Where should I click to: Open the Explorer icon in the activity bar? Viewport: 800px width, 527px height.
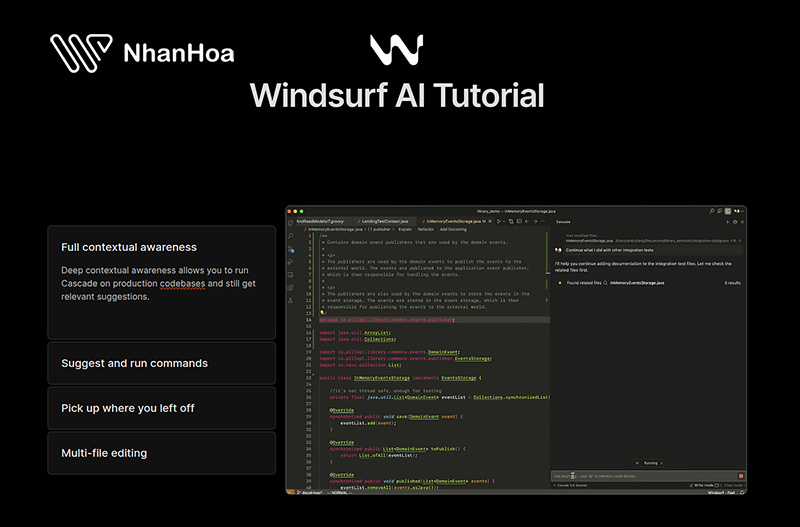[x=290, y=223]
